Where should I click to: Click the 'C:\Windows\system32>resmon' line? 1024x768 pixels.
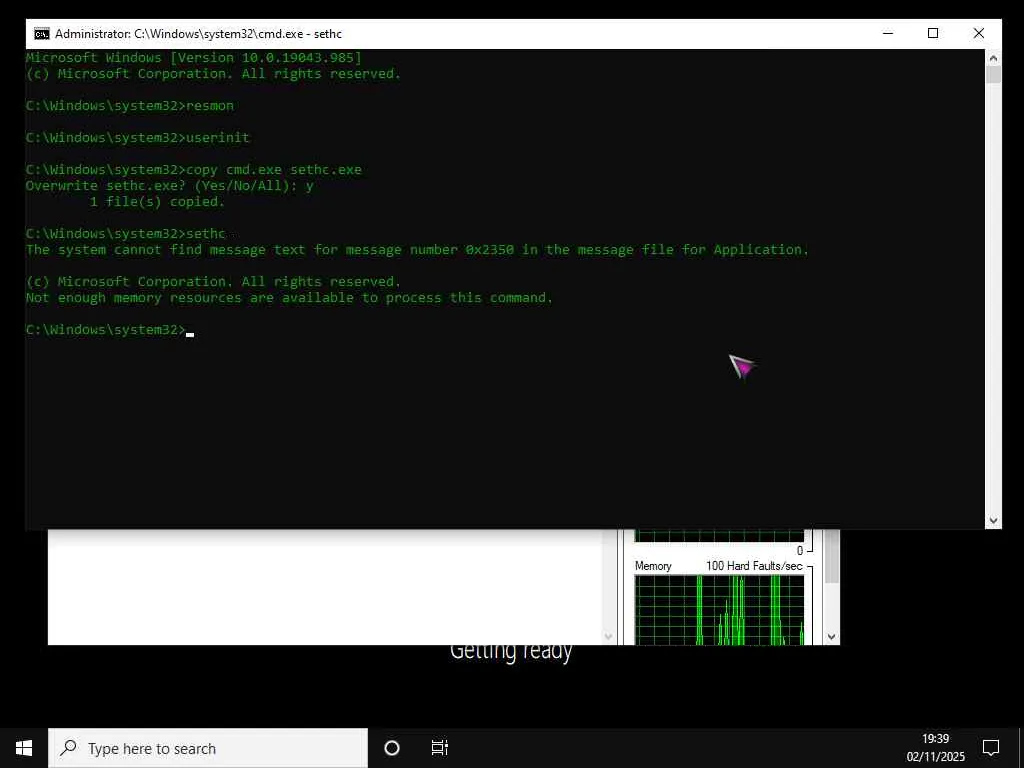click(x=129, y=106)
